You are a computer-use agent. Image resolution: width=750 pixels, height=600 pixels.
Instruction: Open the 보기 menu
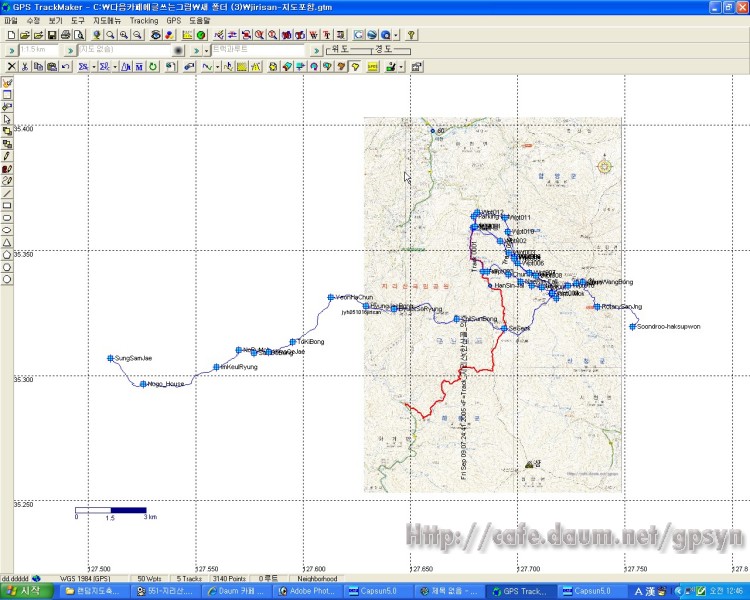tap(55, 21)
